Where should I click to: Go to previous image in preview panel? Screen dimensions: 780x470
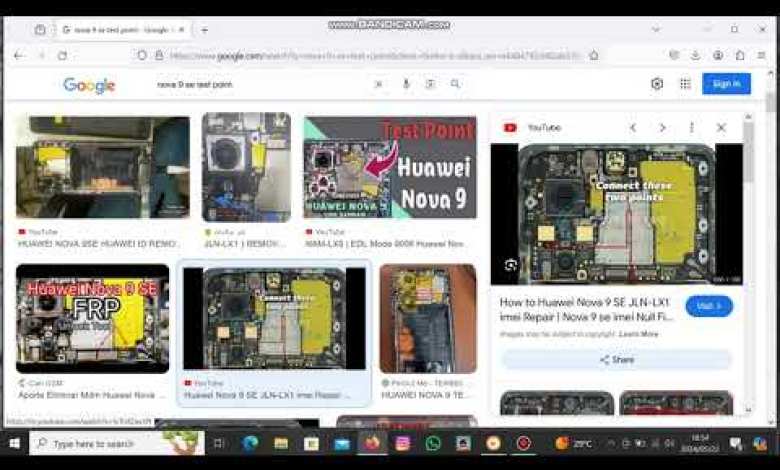click(633, 128)
